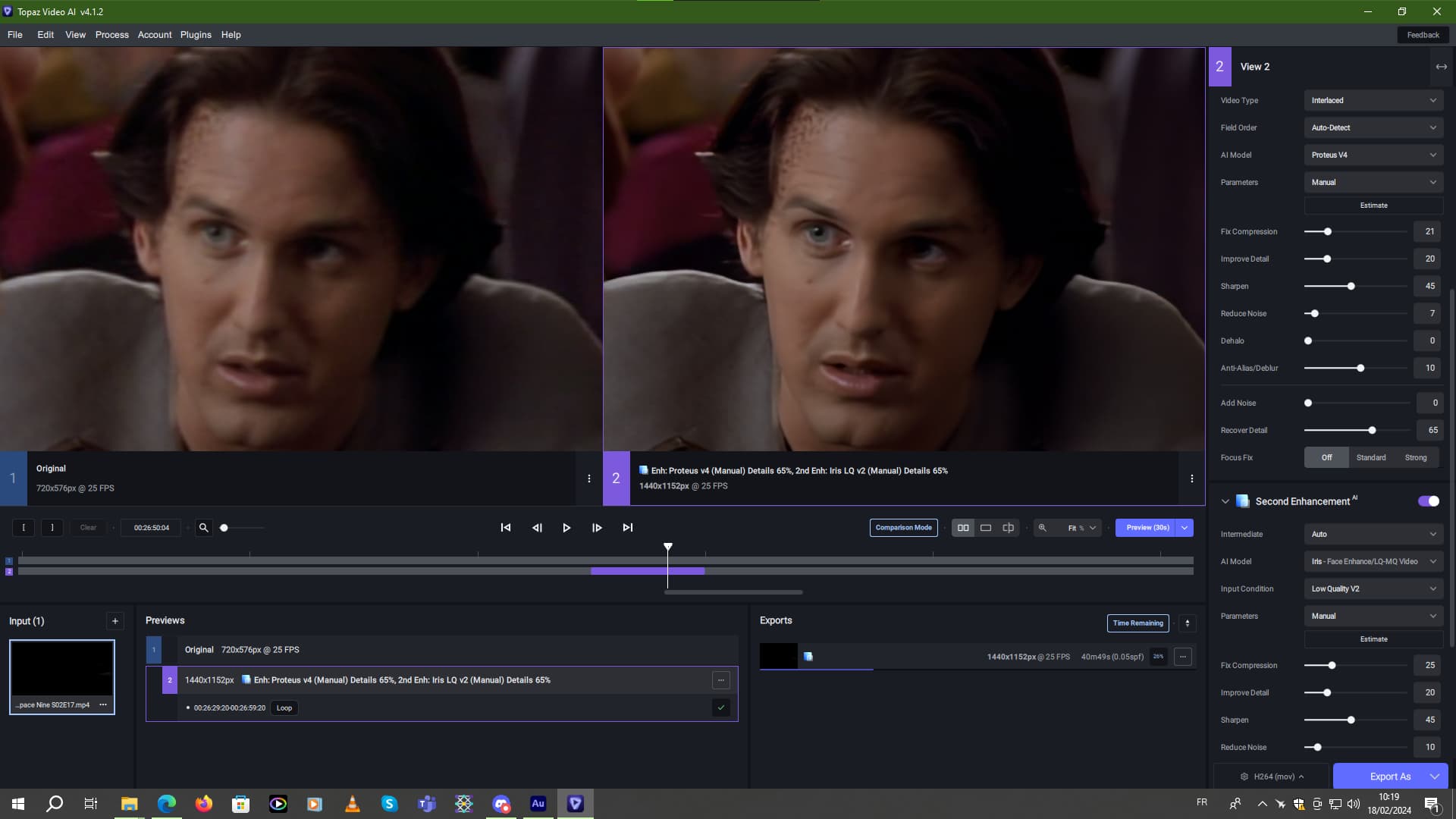Viewport: 1456px width, 819px height.
Task: Click the Comparison Mode button
Action: (x=903, y=528)
